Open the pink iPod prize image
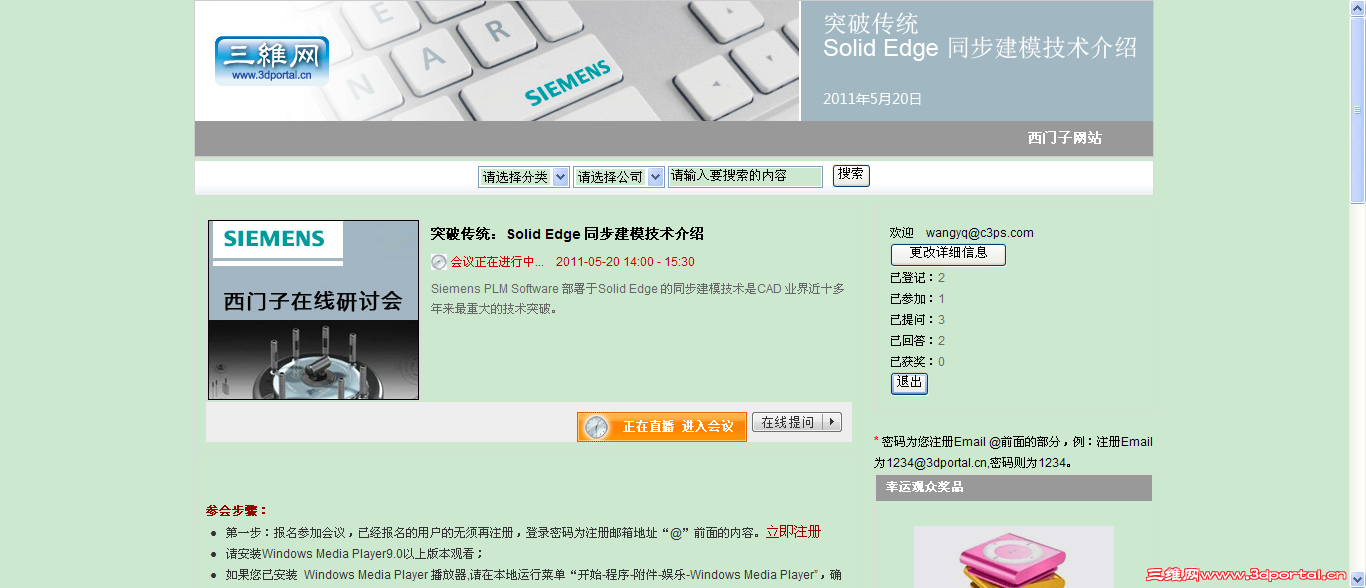The image size is (1366, 588). (x=1013, y=557)
